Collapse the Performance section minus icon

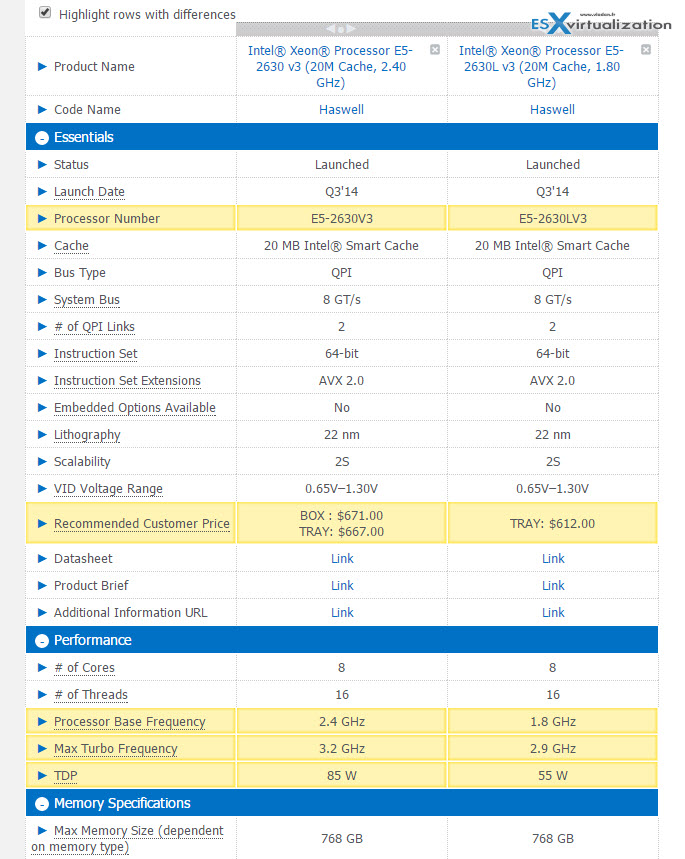tap(42, 640)
